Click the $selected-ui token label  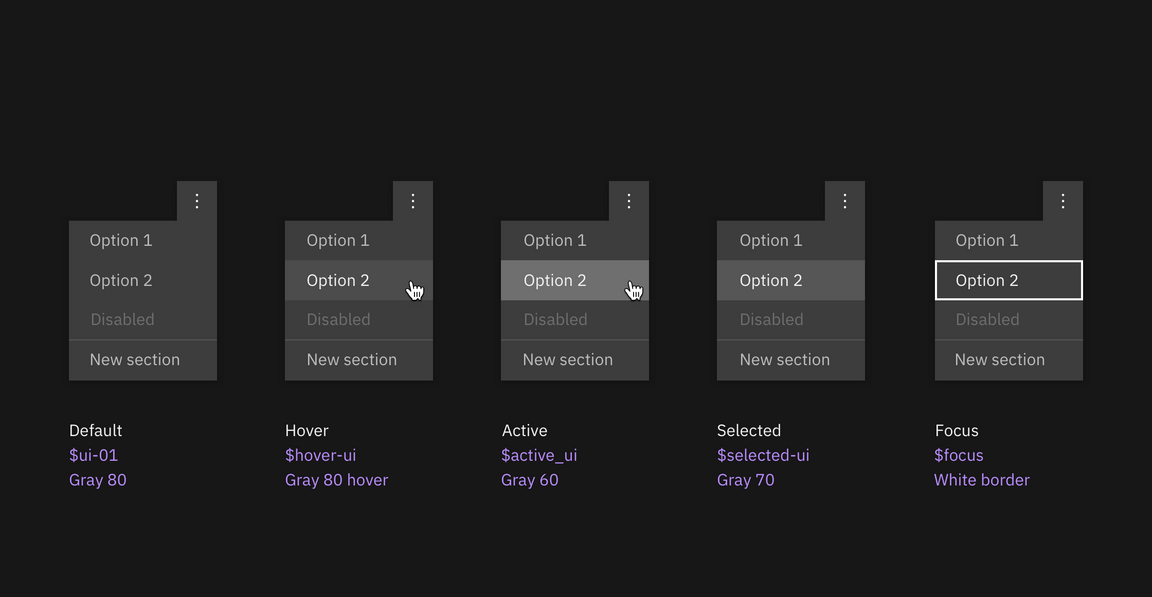(763, 455)
